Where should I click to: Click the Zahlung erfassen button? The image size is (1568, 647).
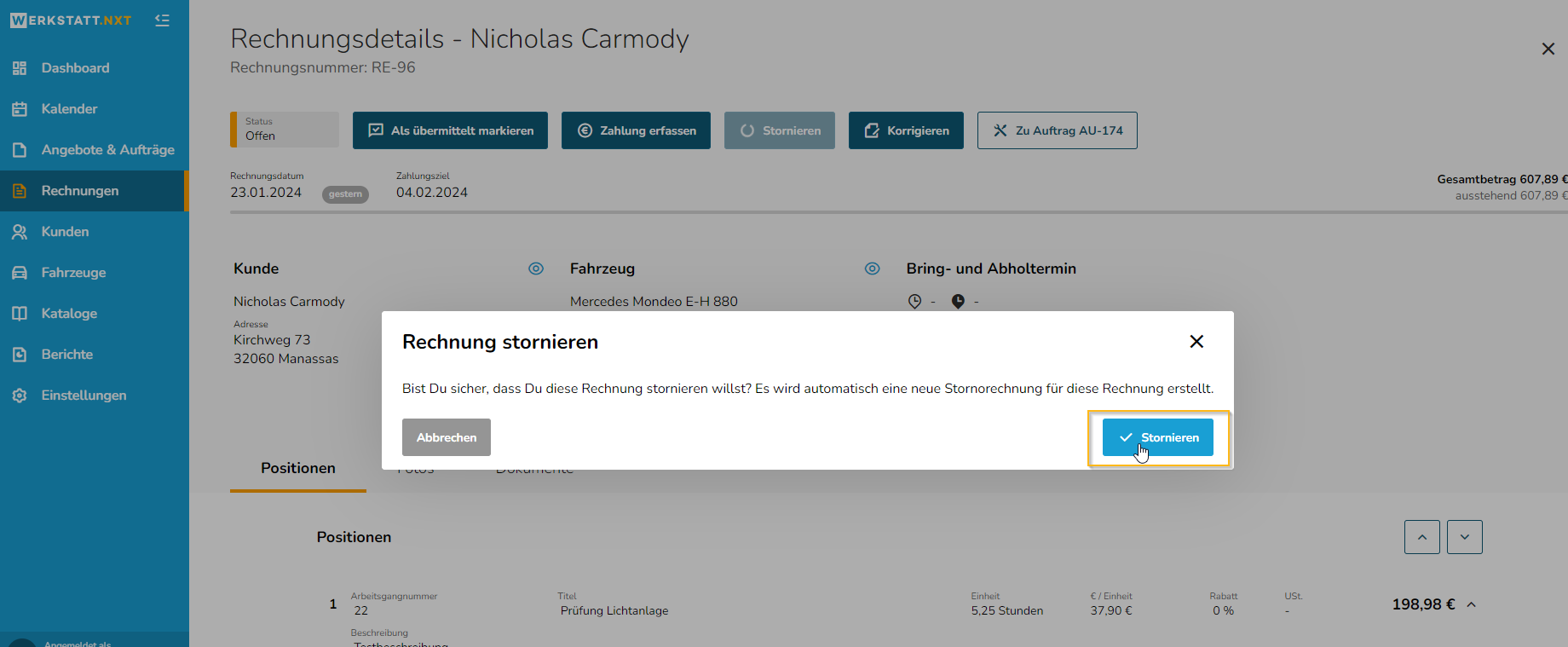(x=636, y=130)
